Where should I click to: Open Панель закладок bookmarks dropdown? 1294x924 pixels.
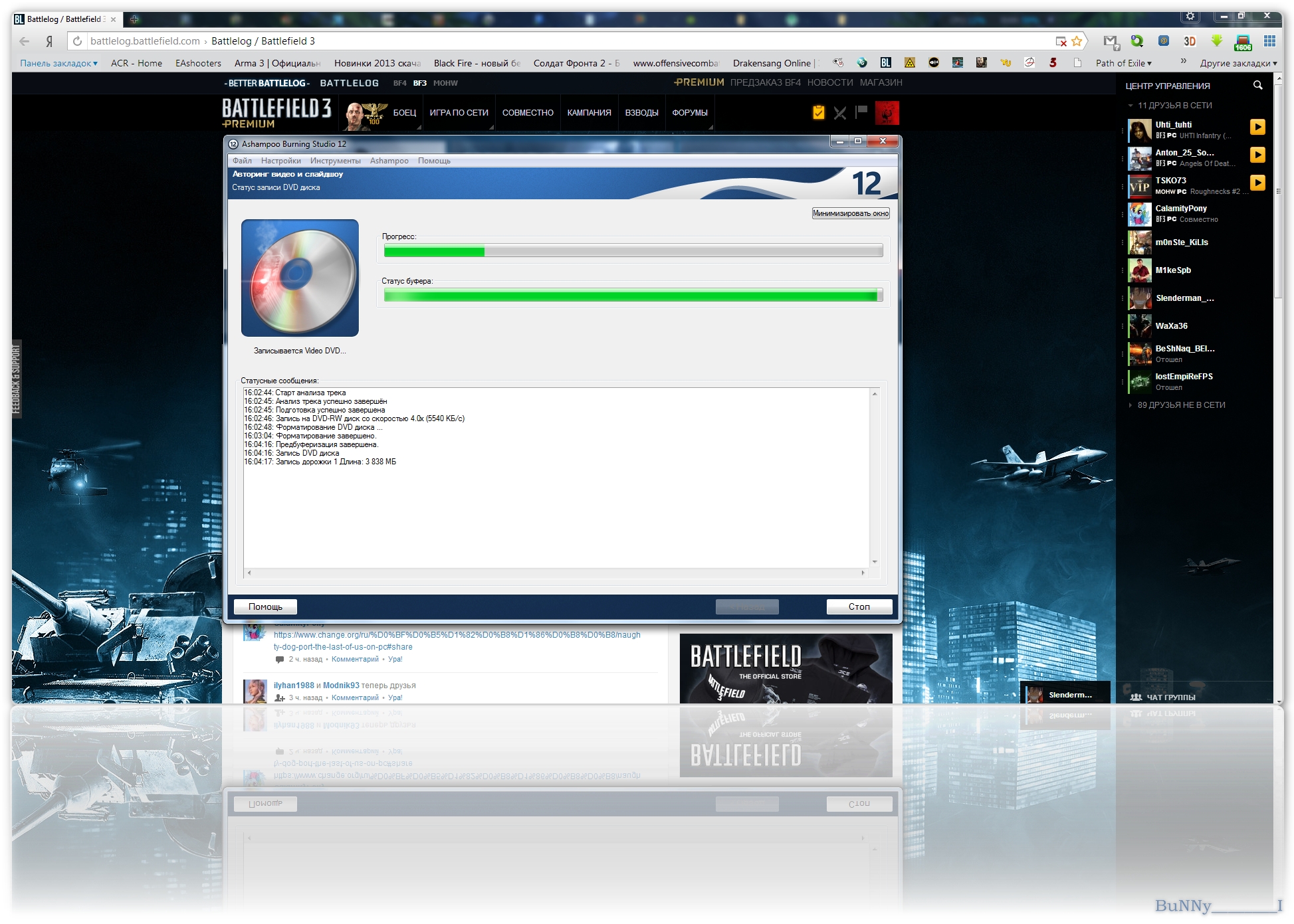(58, 63)
